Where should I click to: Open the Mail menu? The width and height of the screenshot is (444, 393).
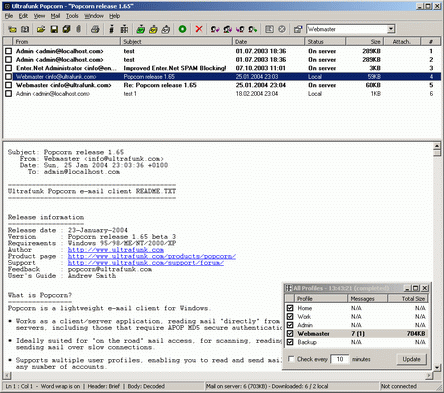(55, 16)
